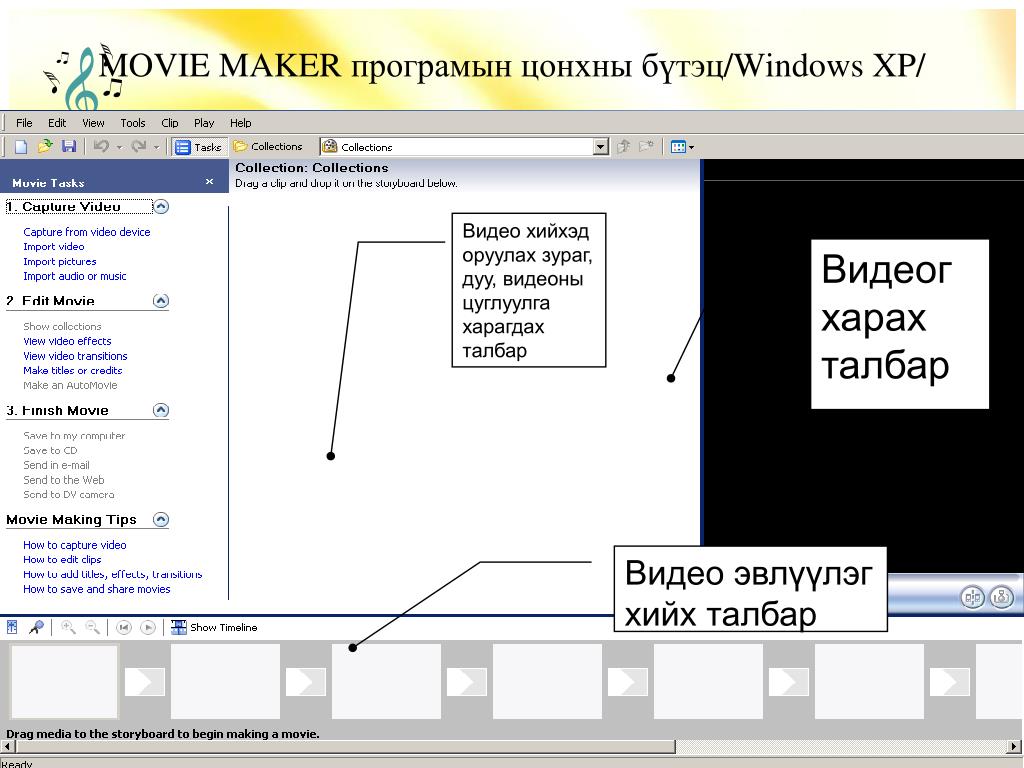Screen dimensions: 1024x768
Task: Click the View video transitions link
Action: coord(75,356)
